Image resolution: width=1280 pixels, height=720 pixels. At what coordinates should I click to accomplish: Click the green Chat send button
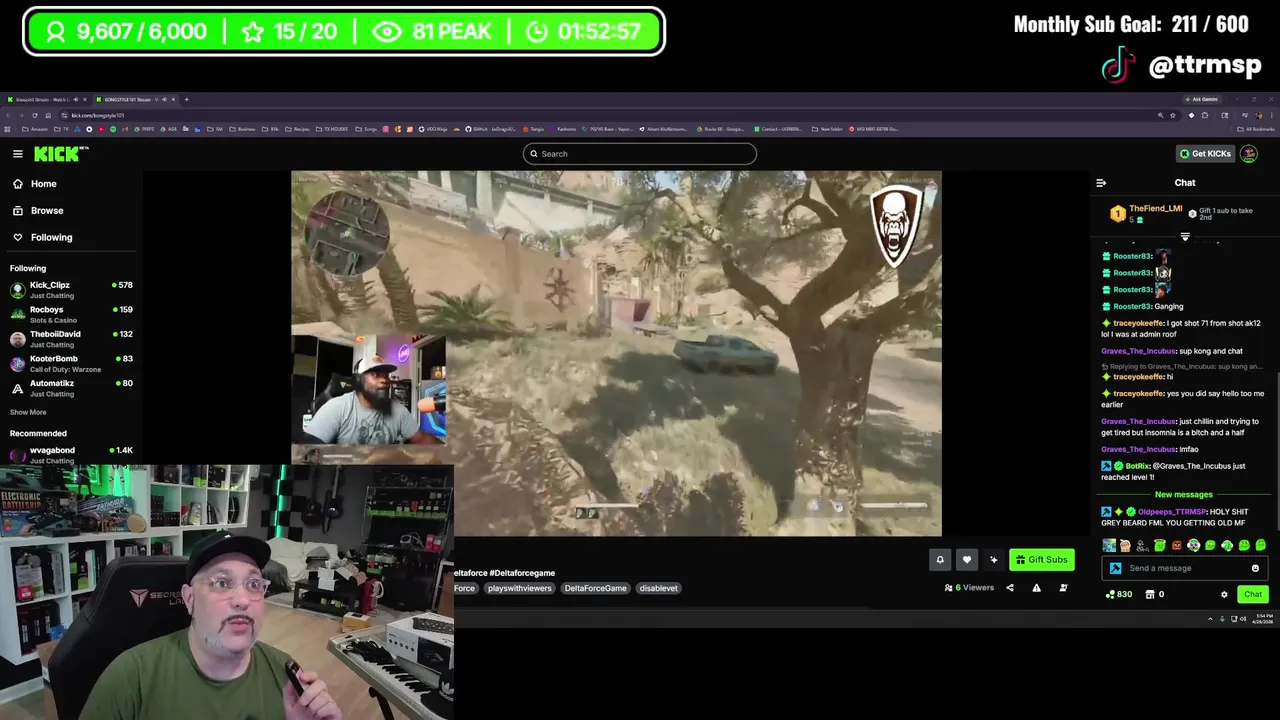(1253, 594)
